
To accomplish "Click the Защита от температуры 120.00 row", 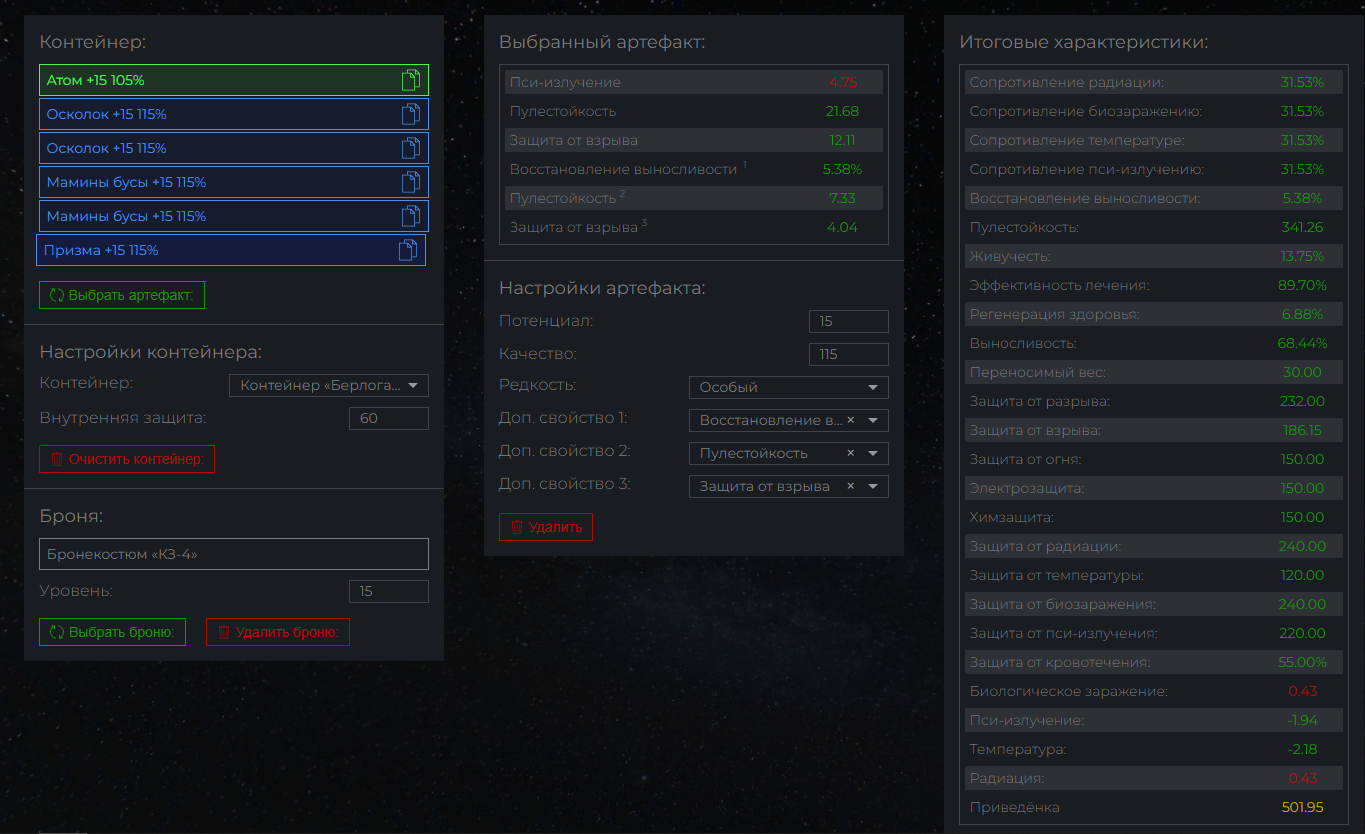I will coord(1154,576).
